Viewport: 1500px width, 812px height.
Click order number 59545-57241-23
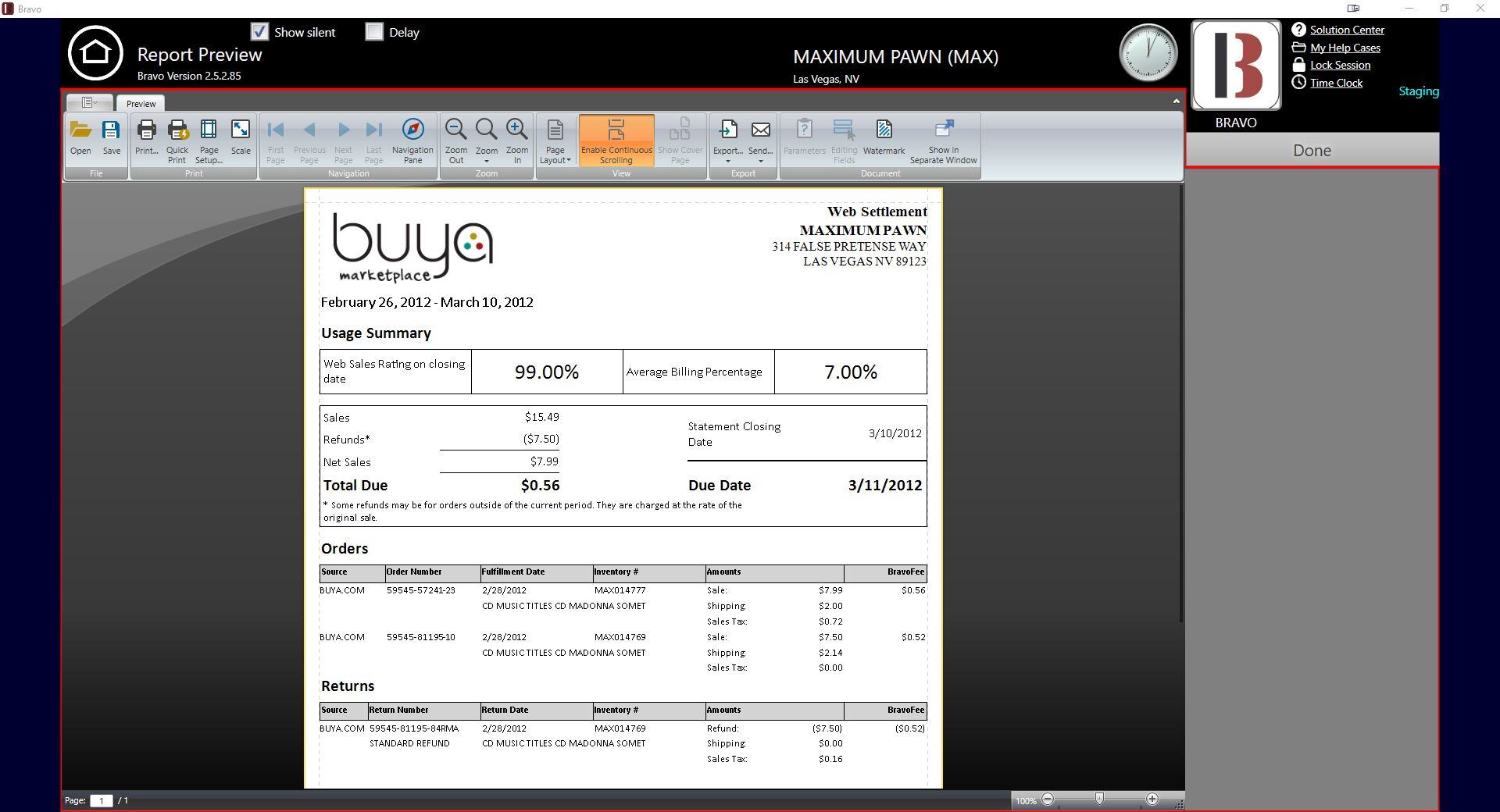click(x=420, y=590)
